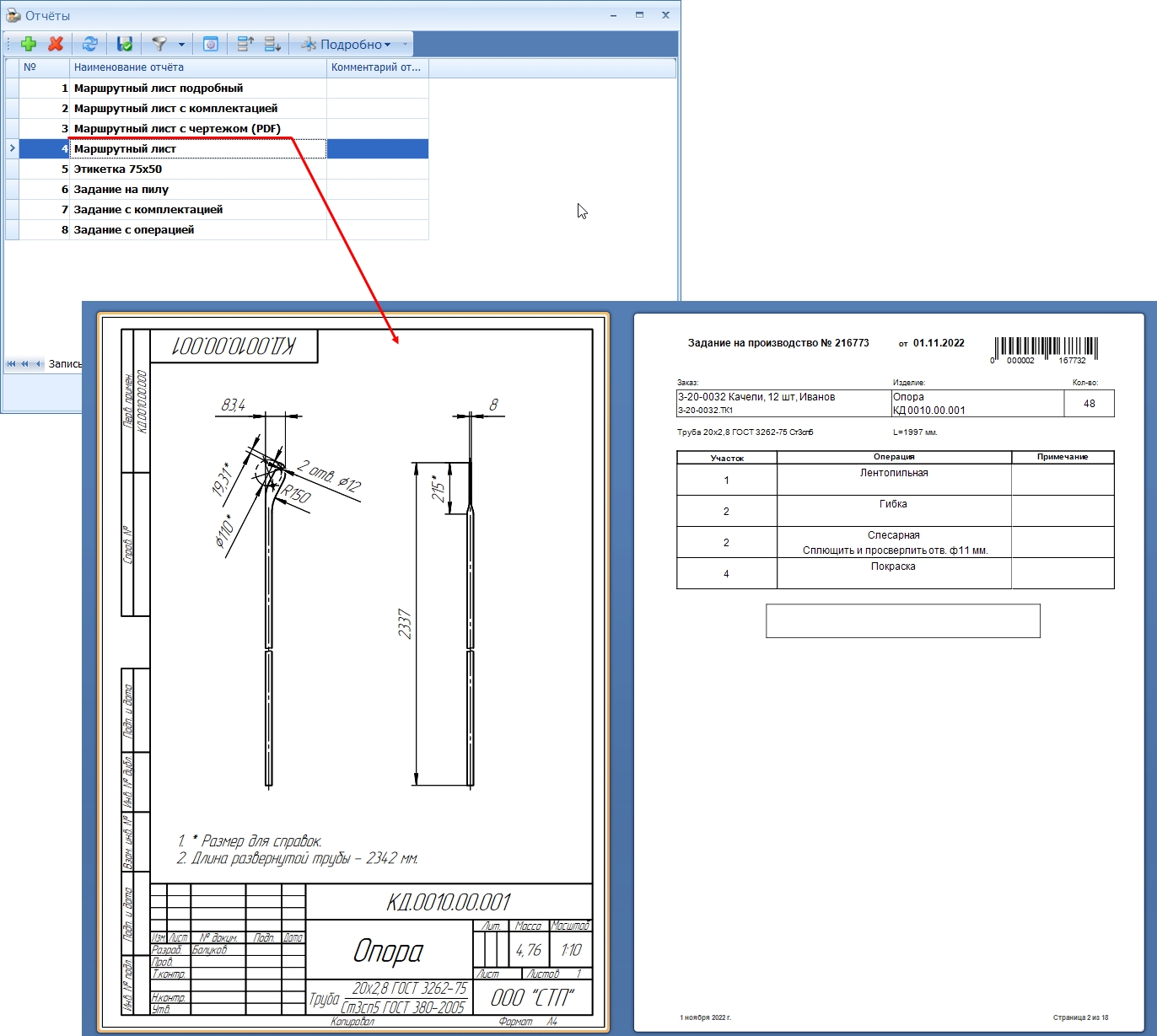Viewport: 1157px width, 1036px height.
Task: Click the blue refresh arrows icon
Action: click(x=90, y=44)
